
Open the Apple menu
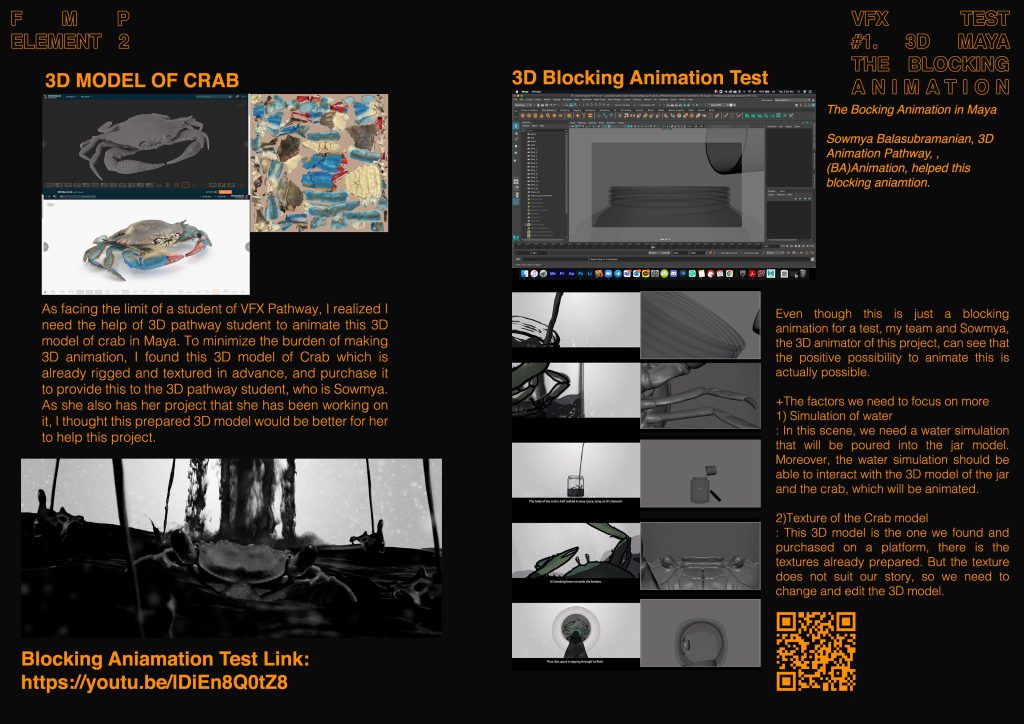coord(517,91)
